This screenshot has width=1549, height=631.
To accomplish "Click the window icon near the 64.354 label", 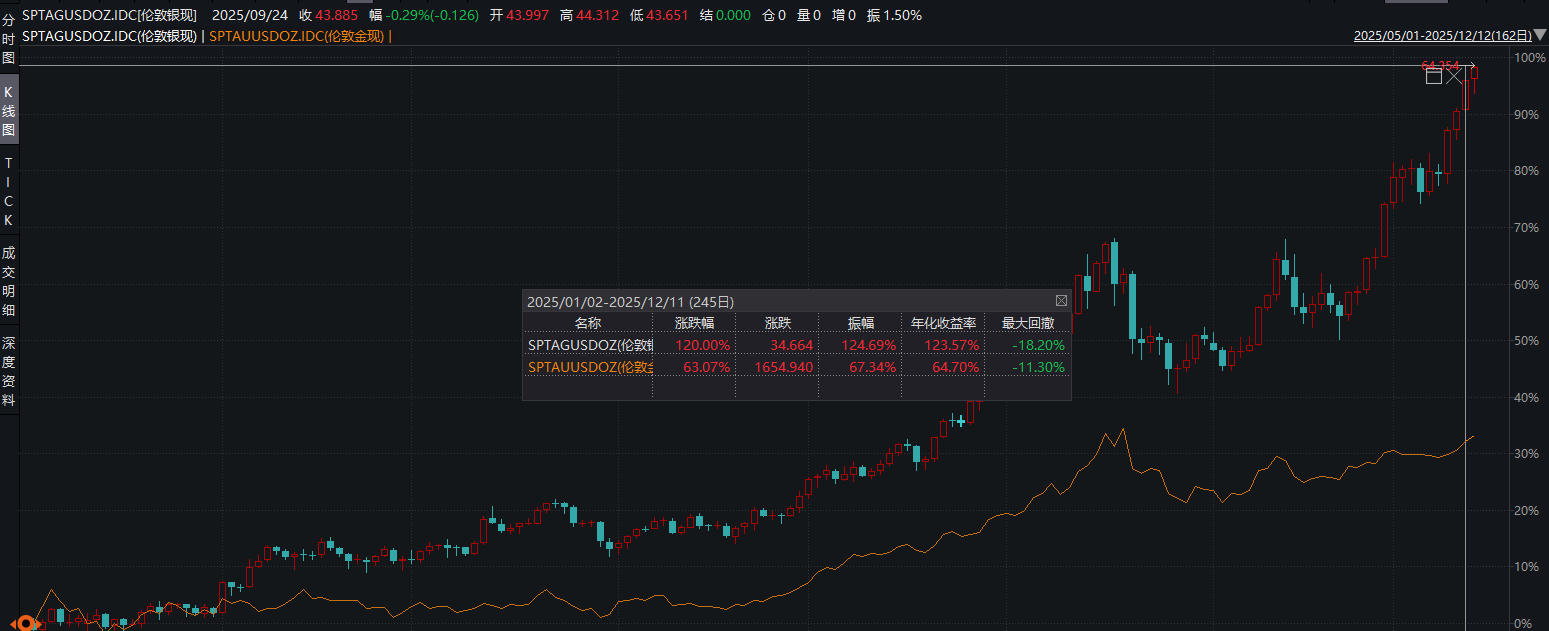I will [1433, 74].
